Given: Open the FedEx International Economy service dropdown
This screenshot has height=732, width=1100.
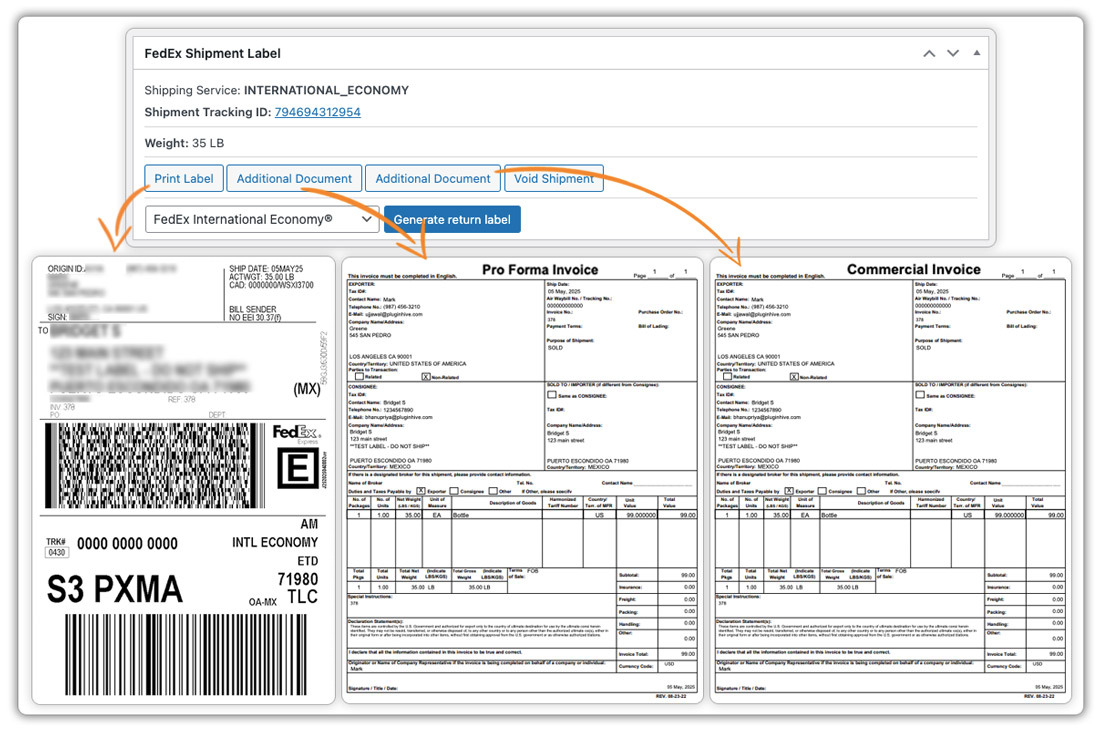Looking at the screenshot, I should (260, 218).
